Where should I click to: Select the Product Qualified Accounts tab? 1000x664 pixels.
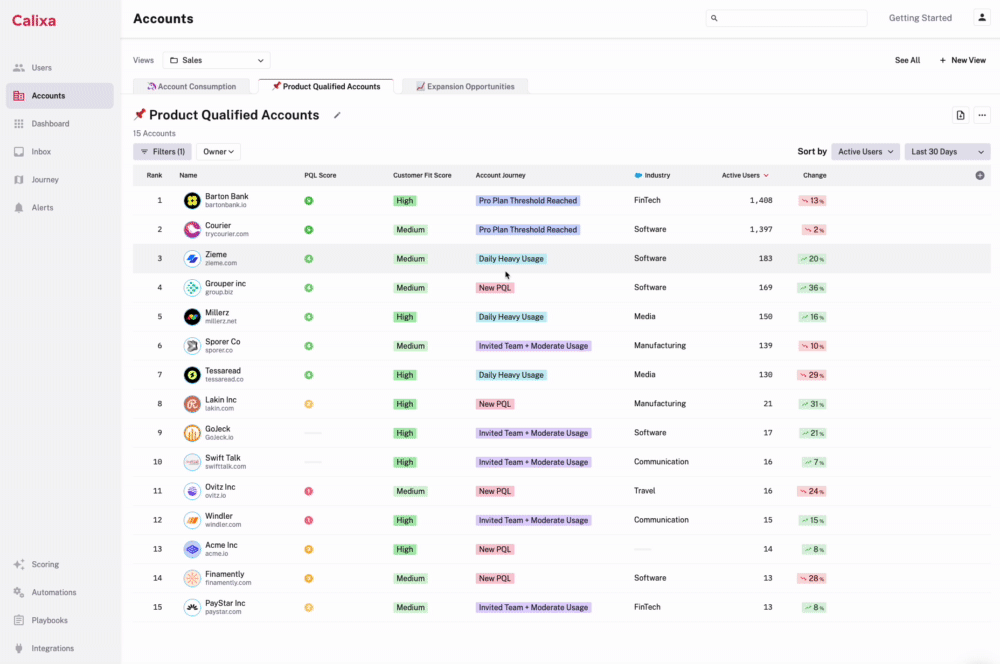326,87
